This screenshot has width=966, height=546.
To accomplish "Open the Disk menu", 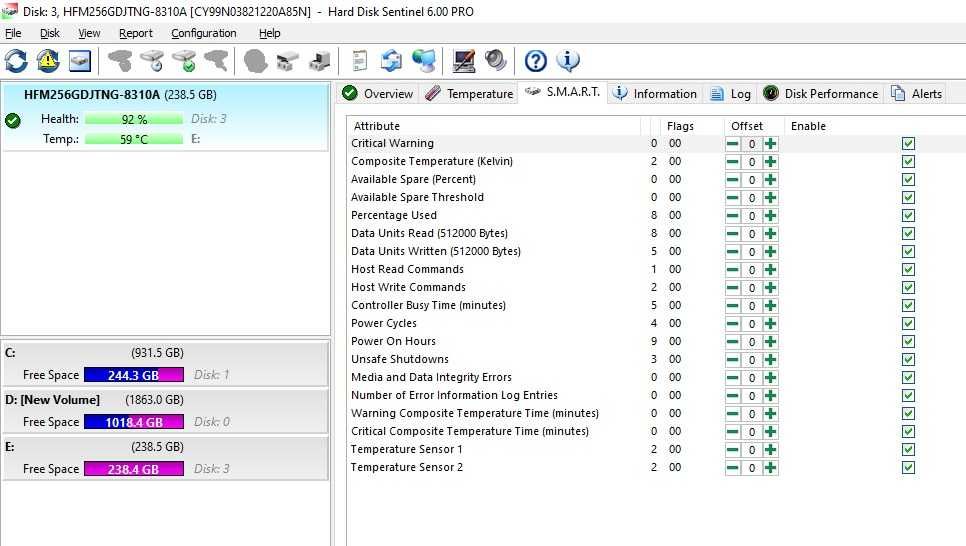I will pyautogui.click(x=50, y=33).
